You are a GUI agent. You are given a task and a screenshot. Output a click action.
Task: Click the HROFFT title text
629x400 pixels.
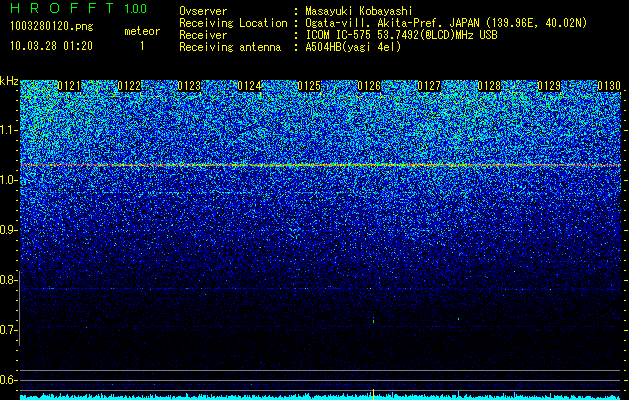tap(62, 8)
